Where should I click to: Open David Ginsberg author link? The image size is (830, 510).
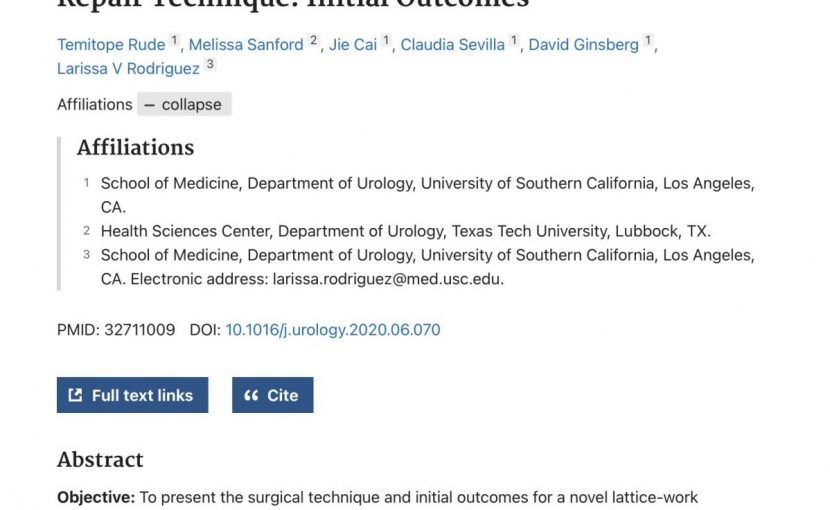pos(584,44)
